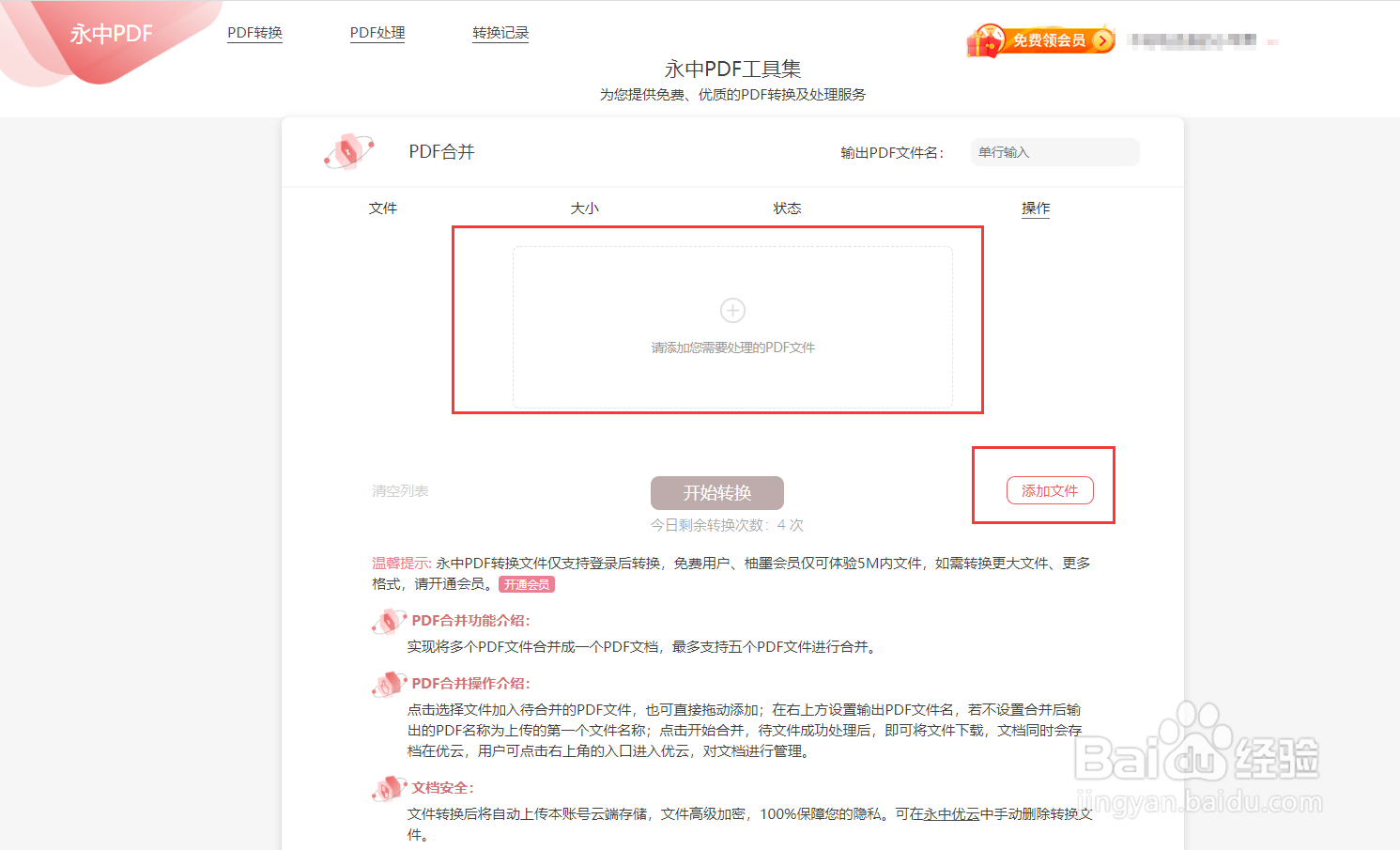The width and height of the screenshot is (1400, 850).
Task: Click the 文档安全 heading
Action: tap(443, 788)
